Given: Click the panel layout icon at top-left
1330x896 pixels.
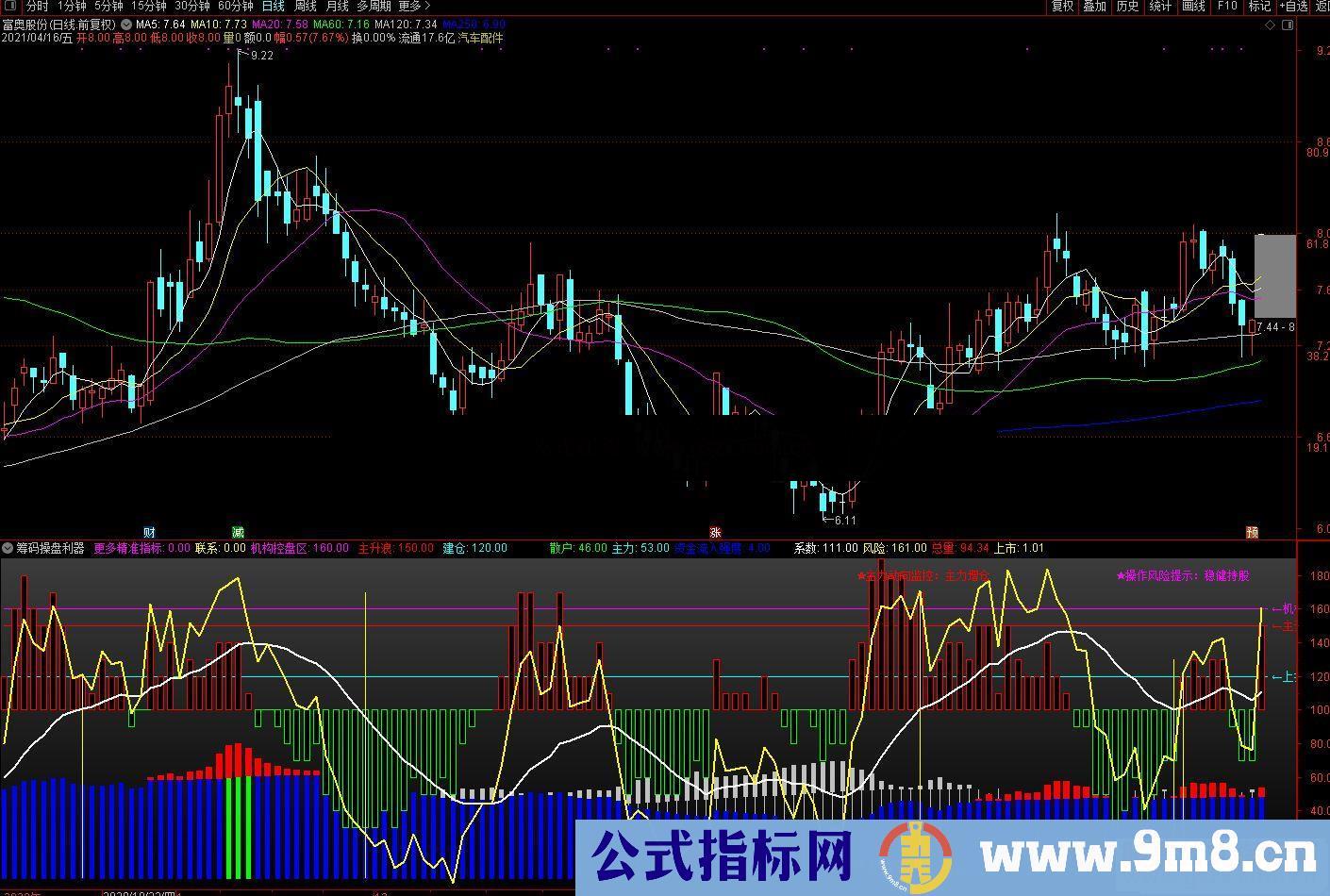Looking at the screenshot, I should point(10,7).
